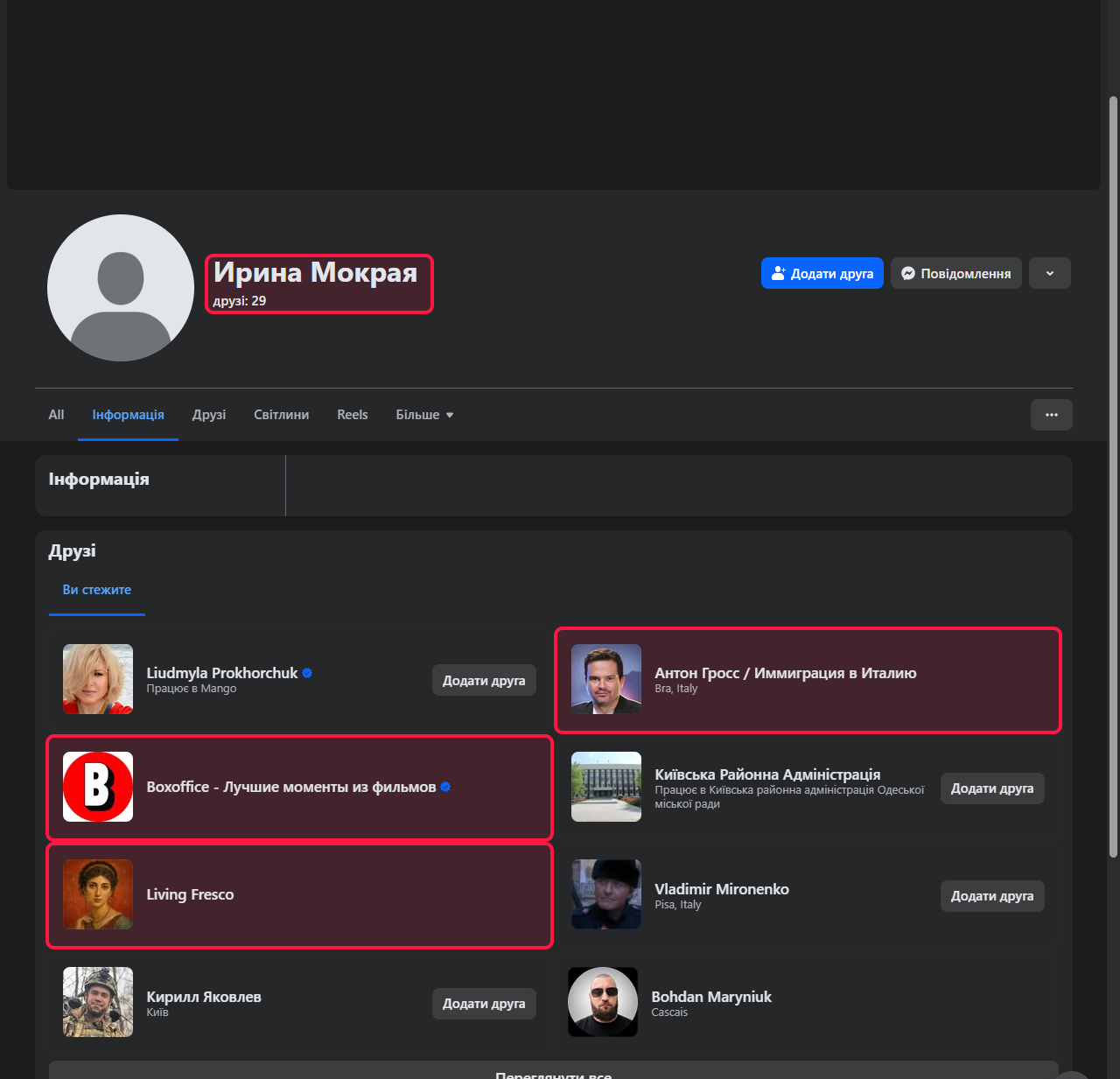Viewport: 1120px width, 1079px height.
Task: Click the page's vertical scrollbar thumb
Action: [x=1113, y=477]
